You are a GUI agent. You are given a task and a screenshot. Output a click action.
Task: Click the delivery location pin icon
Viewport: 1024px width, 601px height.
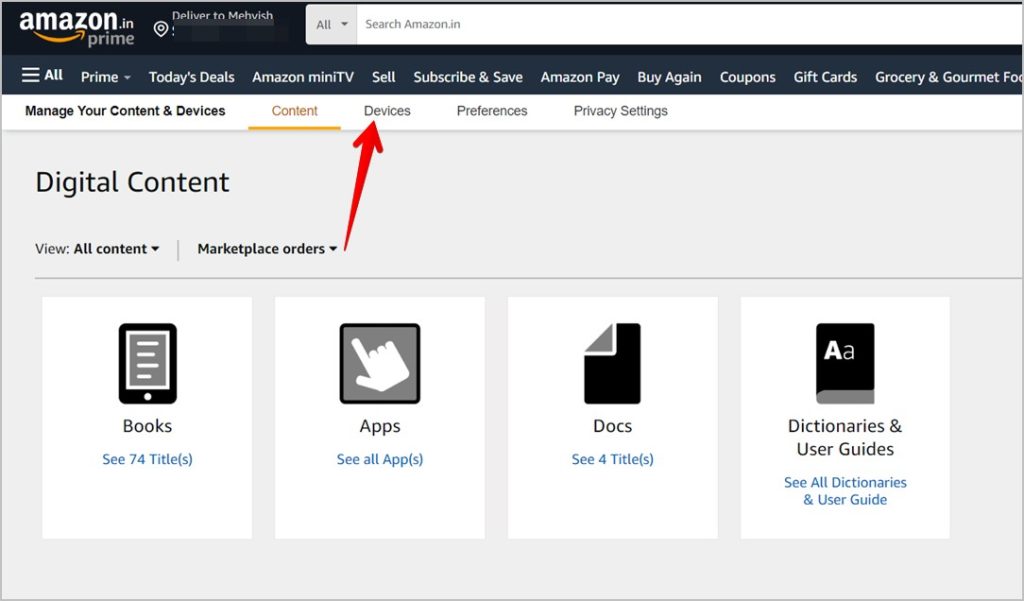click(161, 29)
